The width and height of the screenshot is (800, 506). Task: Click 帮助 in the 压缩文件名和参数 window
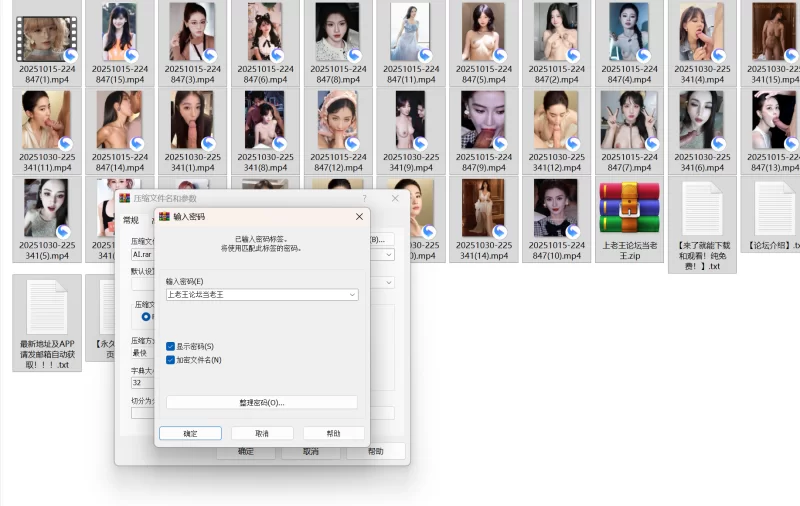(376, 451)
